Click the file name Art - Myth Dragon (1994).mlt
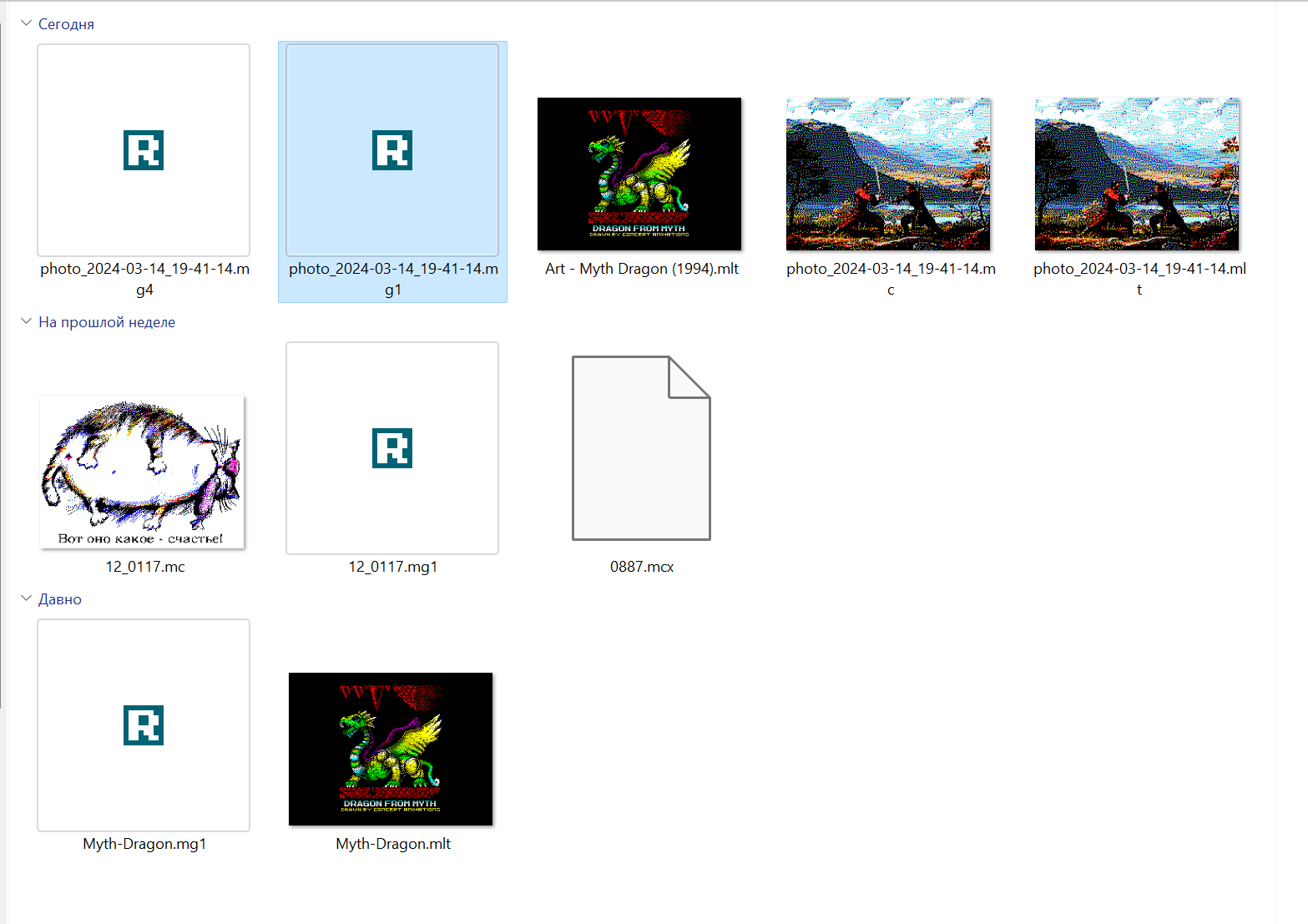Viewport: 1308px width, 924px height. [x=642, y=269]
